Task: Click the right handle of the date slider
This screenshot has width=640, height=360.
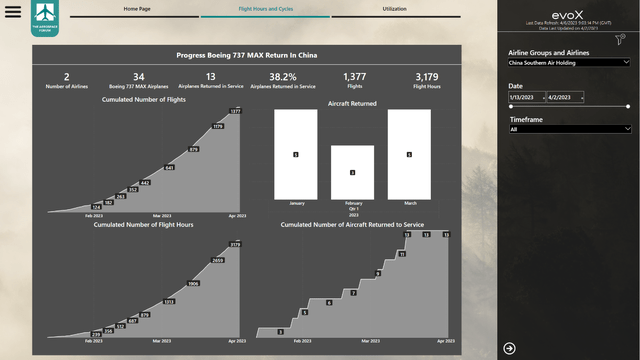Action: click(628, 107)
